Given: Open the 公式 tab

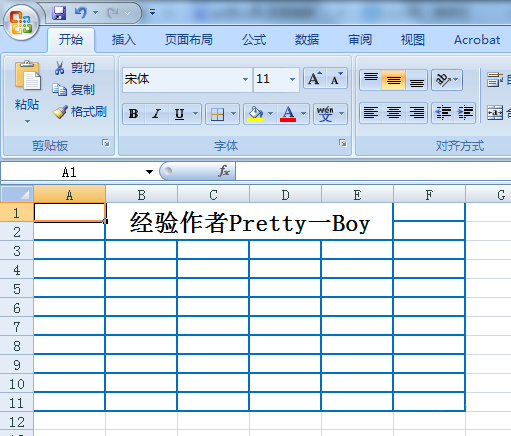Looking at the screenshot, I should pos(254,40).
